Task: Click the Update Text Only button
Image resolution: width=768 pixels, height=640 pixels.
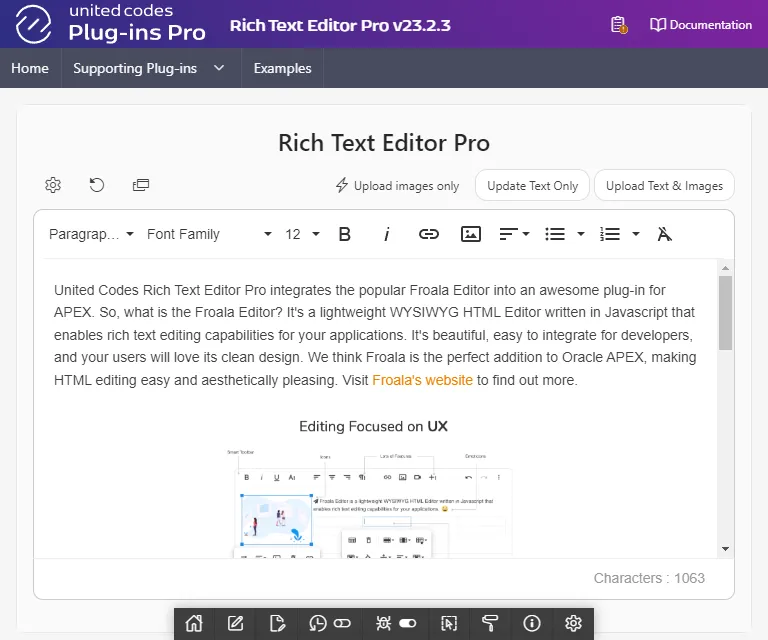Action: point(532,186)
